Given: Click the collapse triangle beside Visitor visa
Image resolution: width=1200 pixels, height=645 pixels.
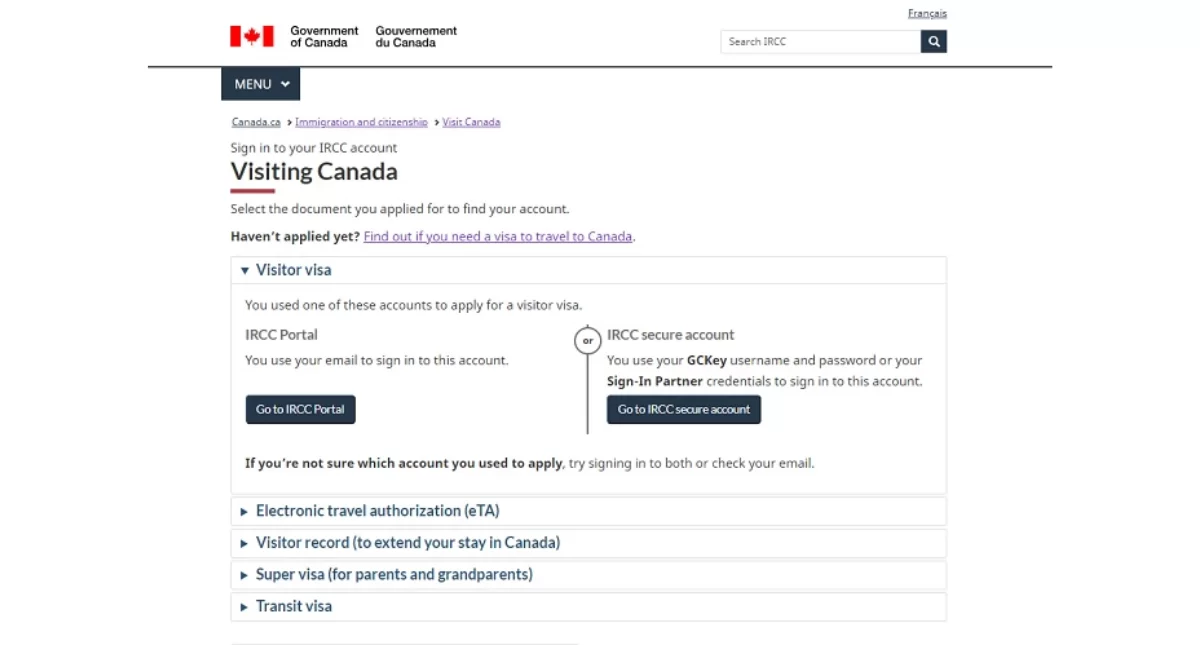Looking at the screenshot, I should [244, 270].
